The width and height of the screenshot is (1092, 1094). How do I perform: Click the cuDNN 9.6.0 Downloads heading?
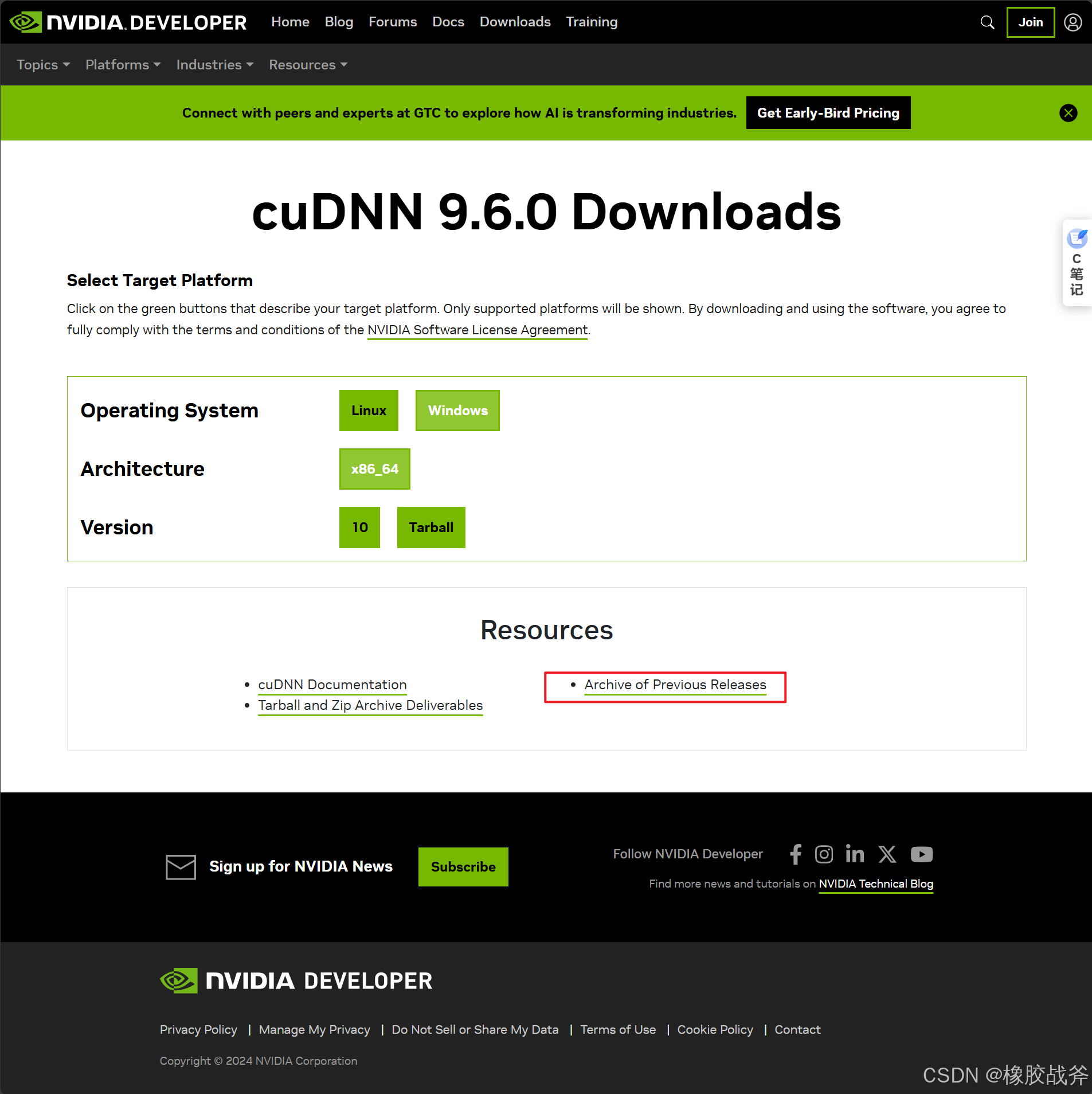546,212
